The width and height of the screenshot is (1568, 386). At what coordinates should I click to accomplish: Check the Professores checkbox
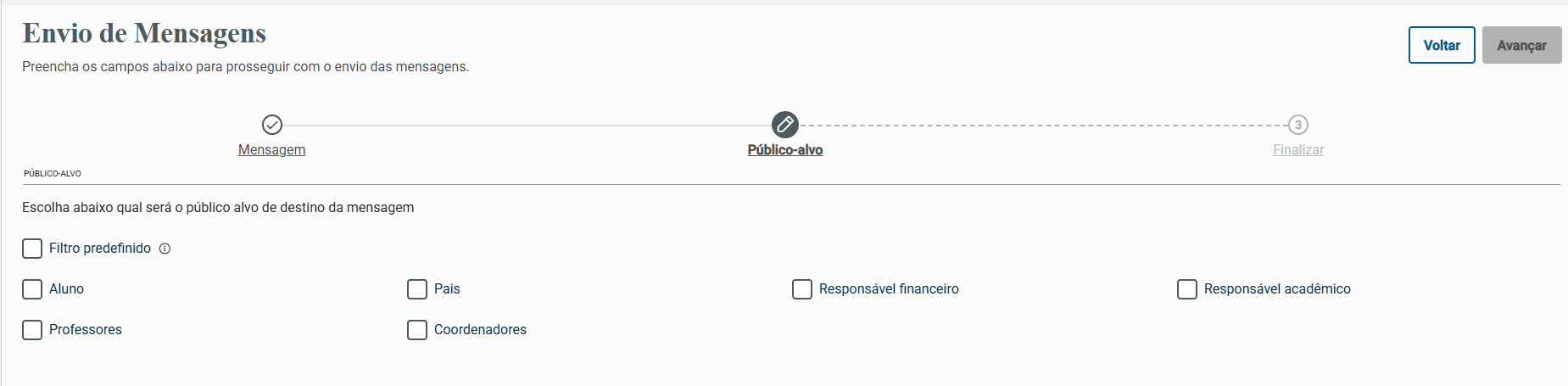tap(32, 330)
